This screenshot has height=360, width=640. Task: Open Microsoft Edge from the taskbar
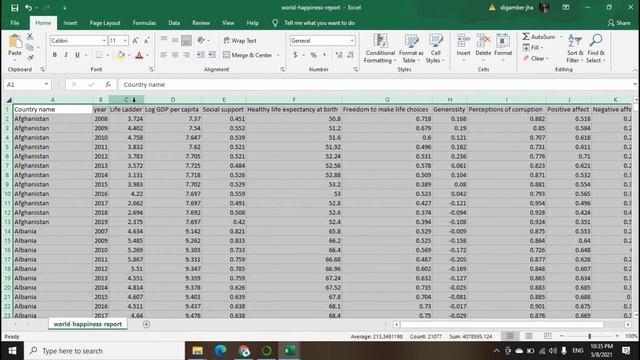tap(220, 351)
